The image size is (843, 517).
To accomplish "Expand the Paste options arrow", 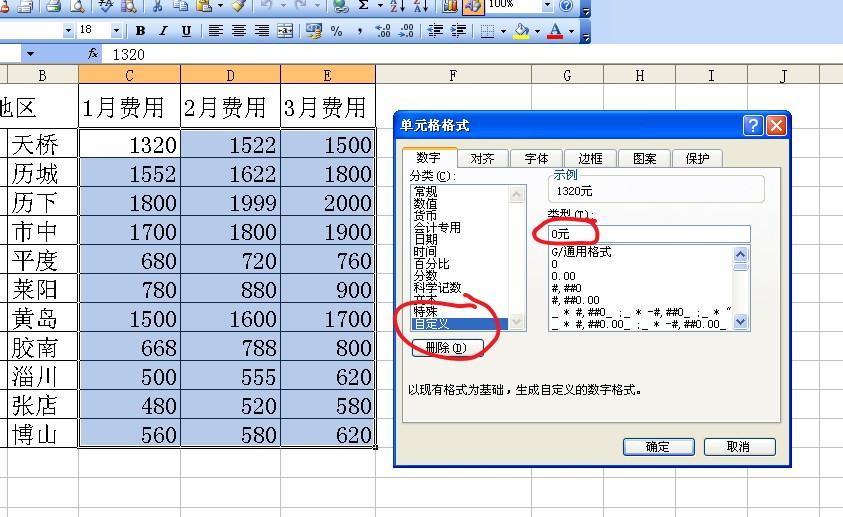I will click(x=220, y=6).
